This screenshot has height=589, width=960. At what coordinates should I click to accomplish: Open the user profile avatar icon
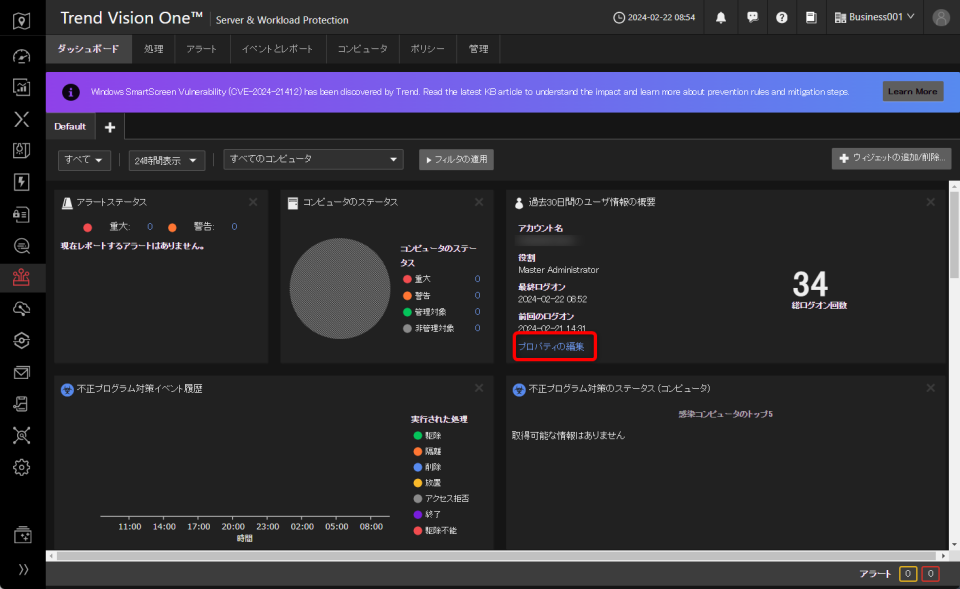pyautogui.click(x=941, y=18)
